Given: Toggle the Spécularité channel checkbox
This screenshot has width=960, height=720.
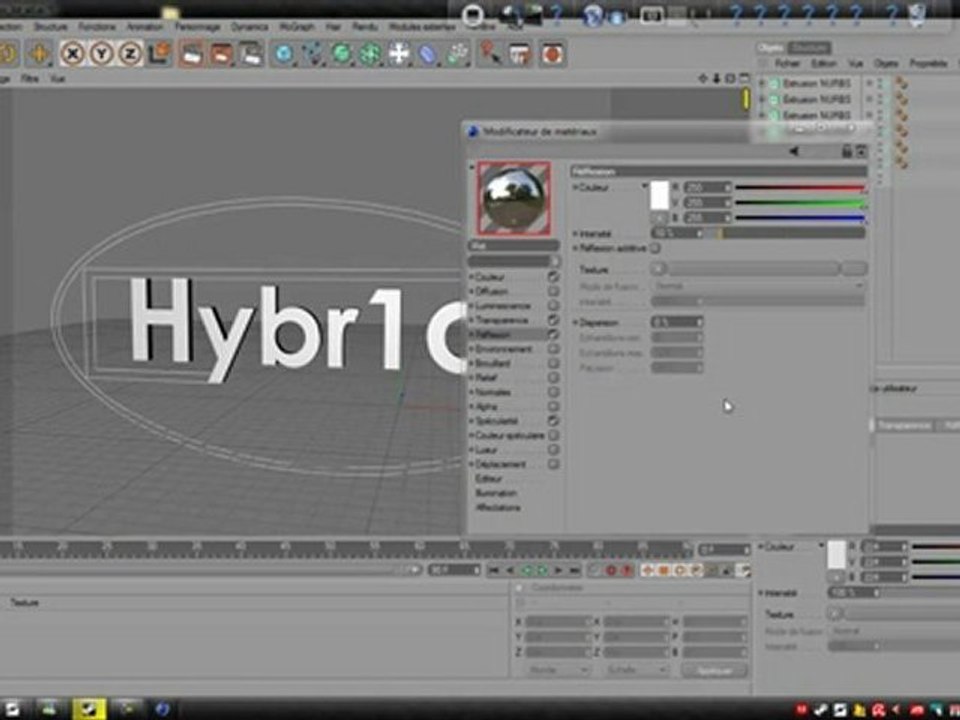Looking at the screenshot, I should click(x=552, y=421).
